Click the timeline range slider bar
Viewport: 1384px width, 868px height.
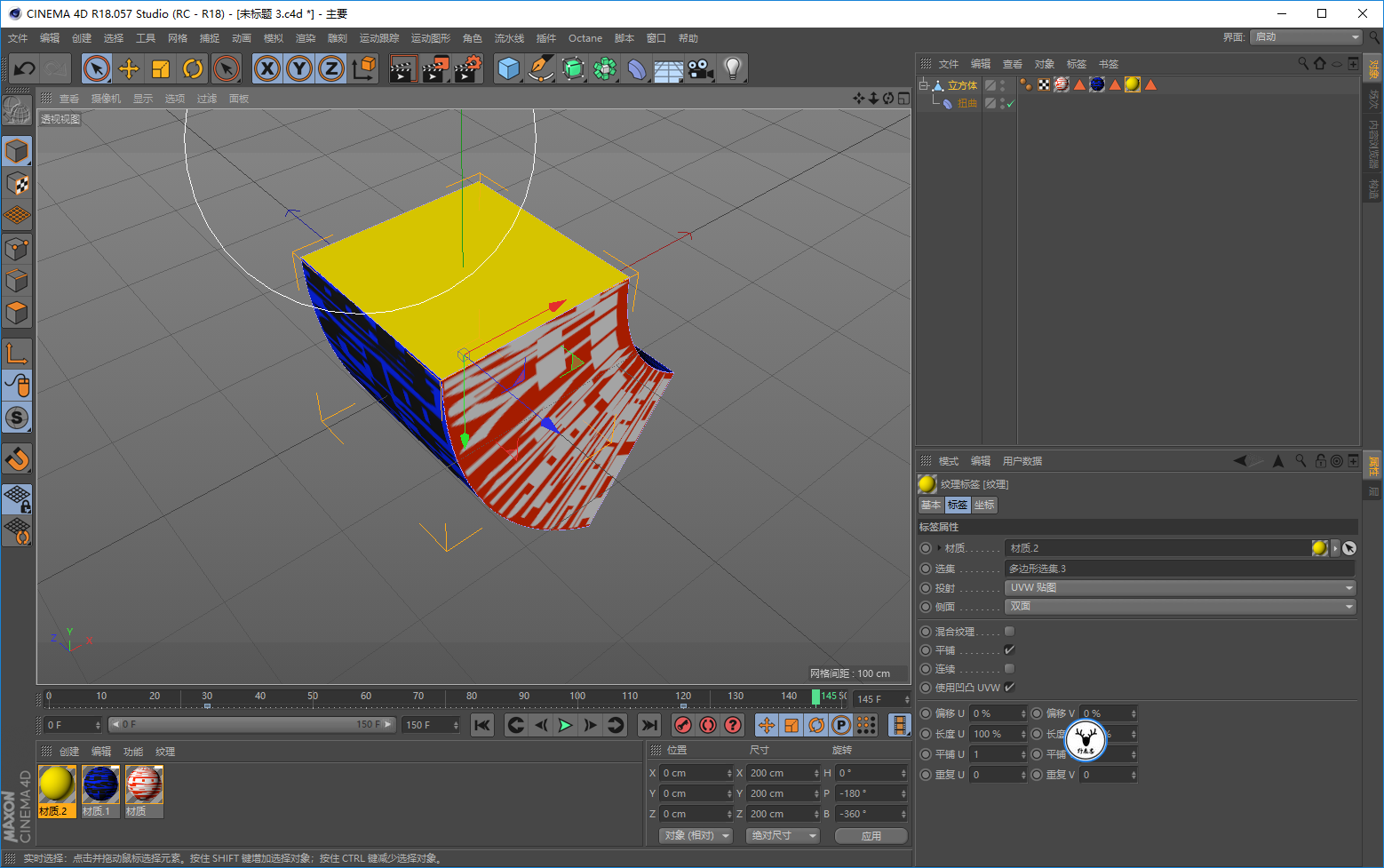tap(252, 725)
